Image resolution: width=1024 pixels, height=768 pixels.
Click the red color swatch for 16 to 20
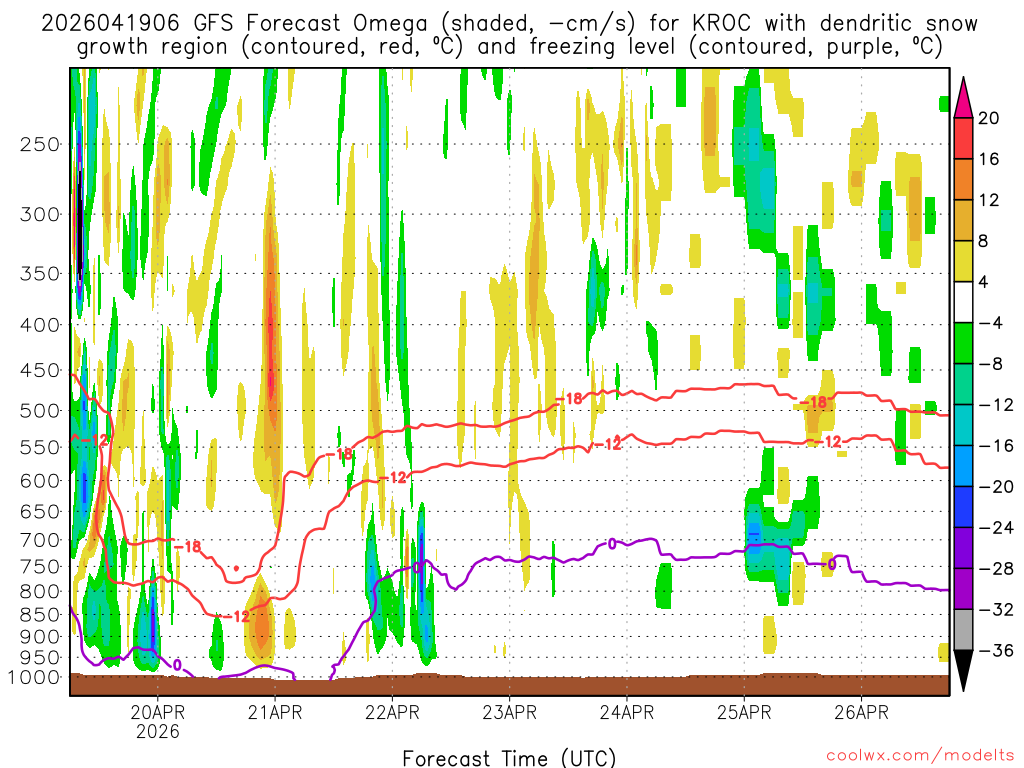963,138
